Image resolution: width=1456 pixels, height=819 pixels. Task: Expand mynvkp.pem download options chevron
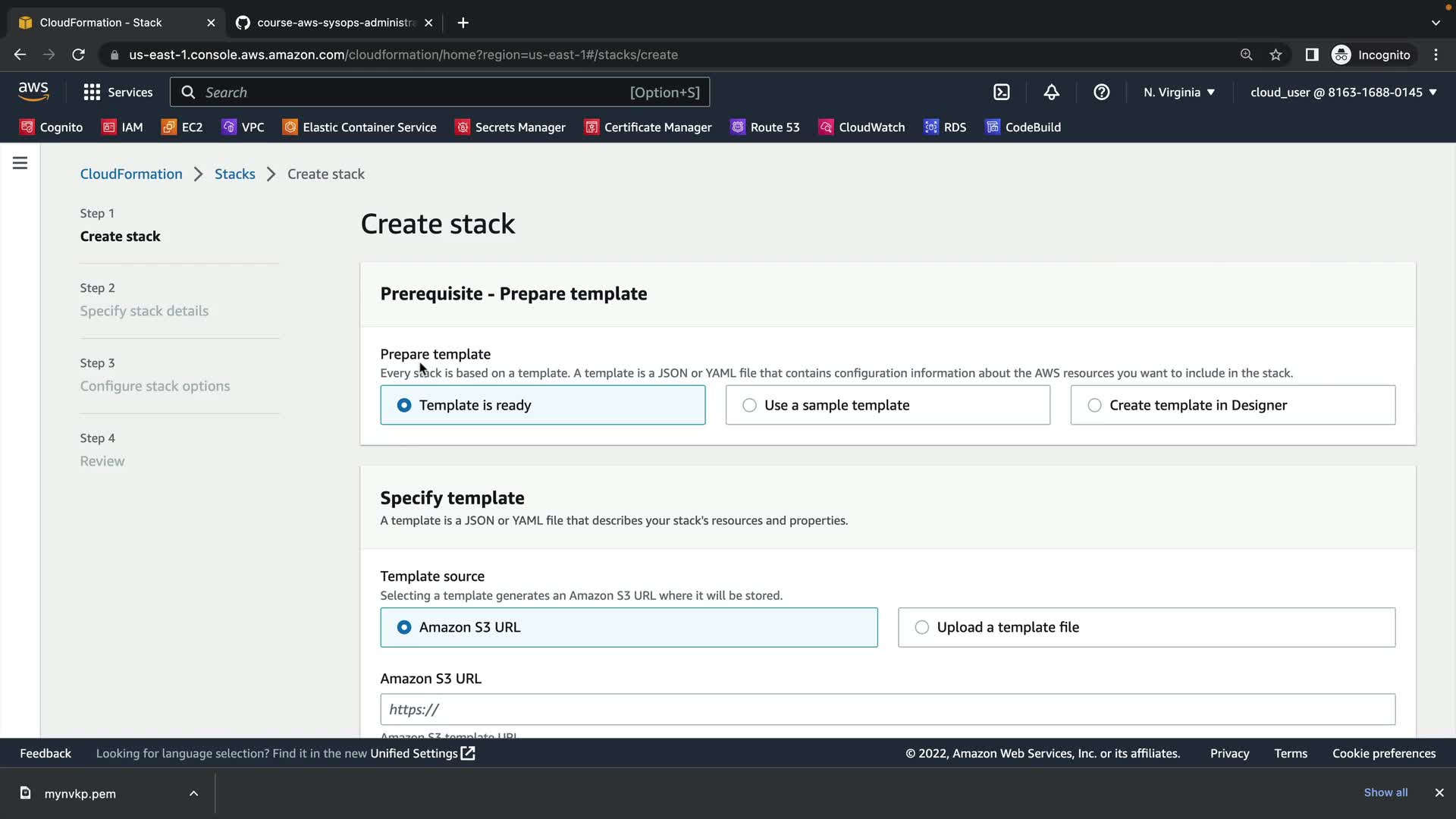tap(193, 793)
